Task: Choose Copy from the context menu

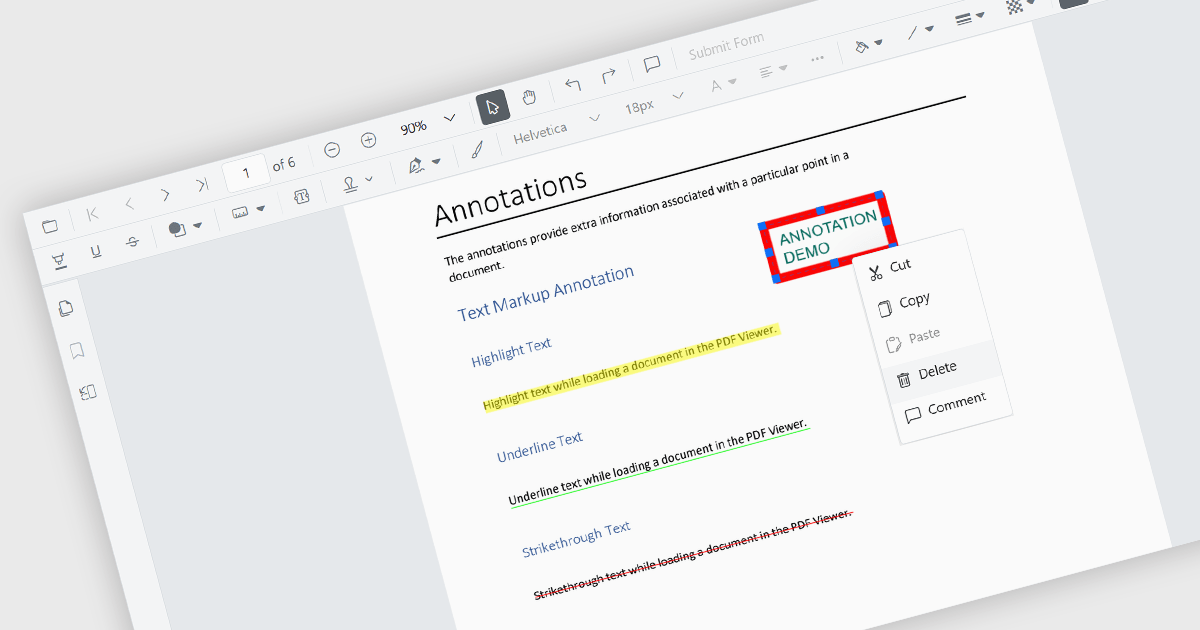Action: [913, 301]
